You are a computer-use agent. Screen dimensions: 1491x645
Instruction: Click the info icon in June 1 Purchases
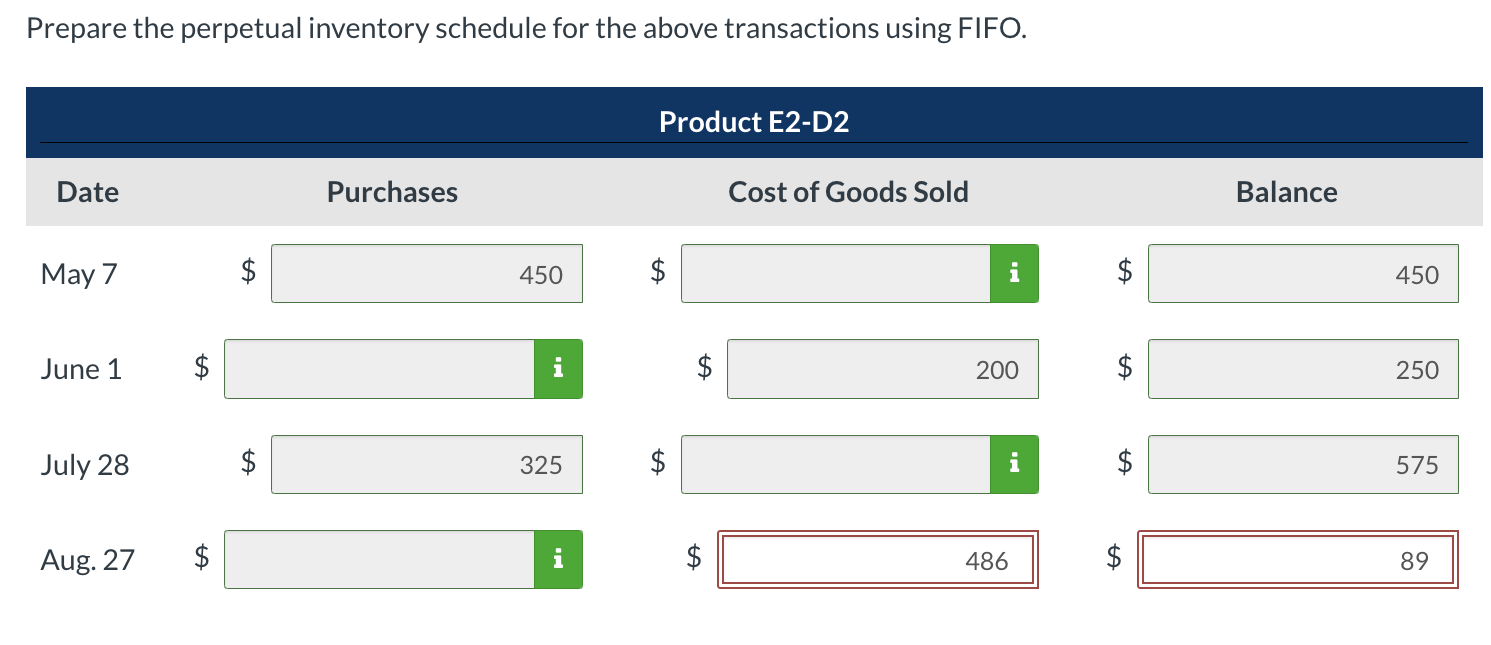pyautogui.click(x=558, y=369)
